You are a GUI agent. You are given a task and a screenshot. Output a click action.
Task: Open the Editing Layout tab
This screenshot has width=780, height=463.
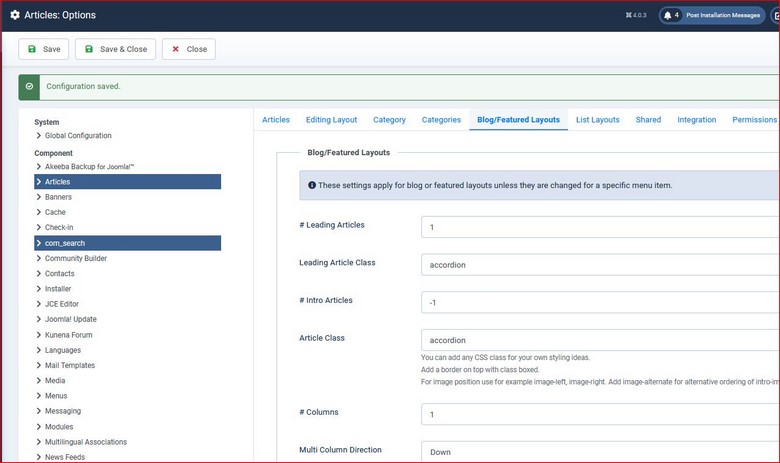(331, 120)
